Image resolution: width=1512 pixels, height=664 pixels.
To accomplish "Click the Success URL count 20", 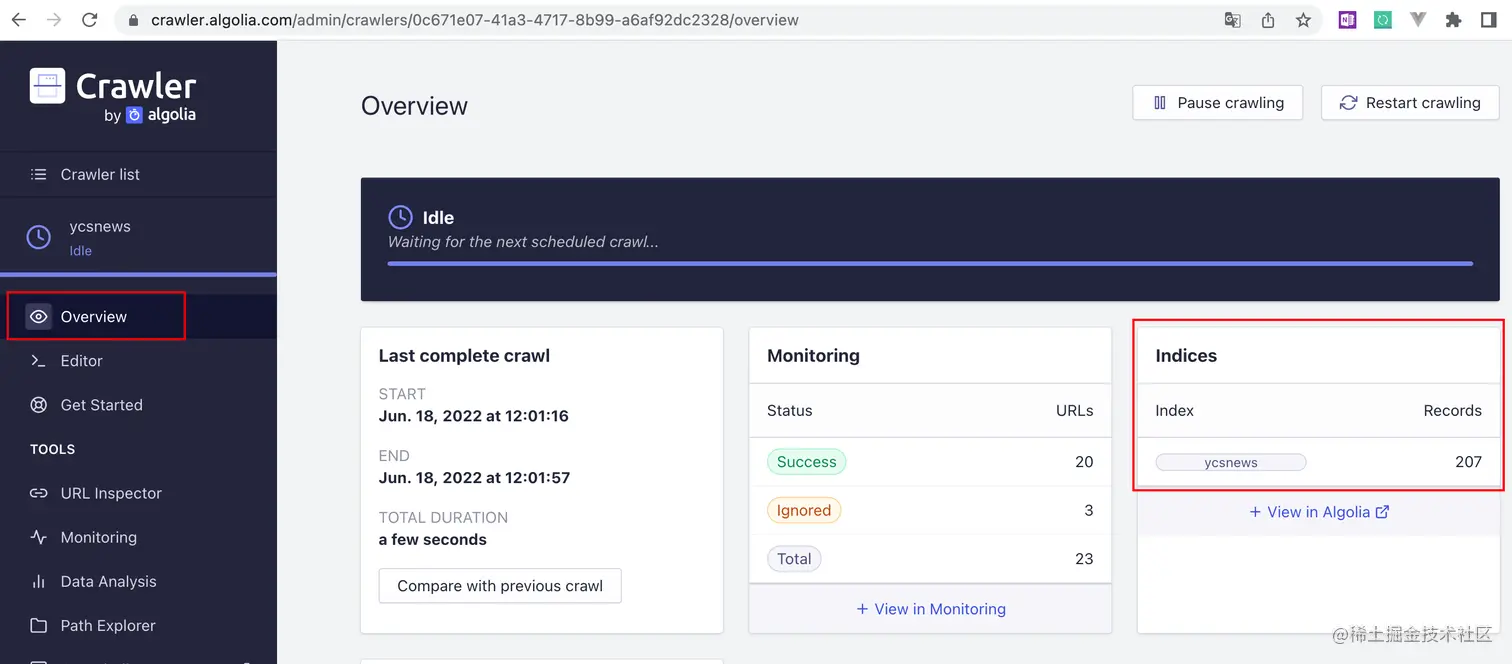I will 1084,462.
